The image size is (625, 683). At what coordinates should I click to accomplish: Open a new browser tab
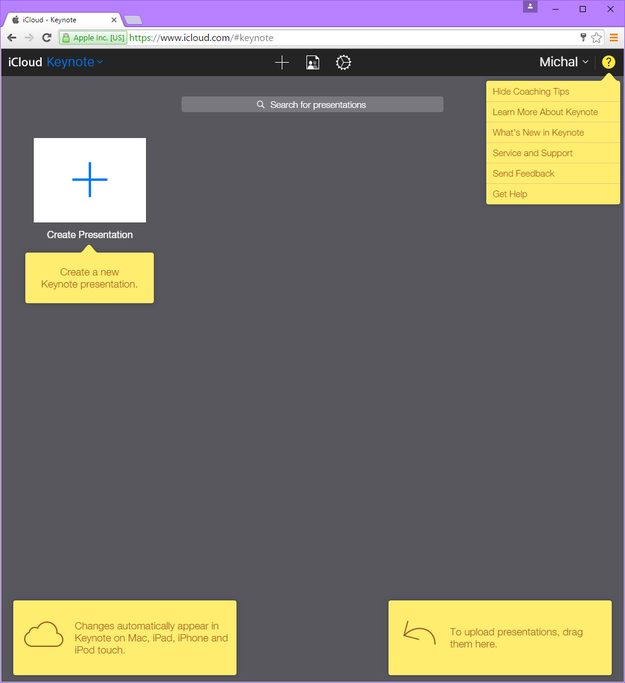133,20
